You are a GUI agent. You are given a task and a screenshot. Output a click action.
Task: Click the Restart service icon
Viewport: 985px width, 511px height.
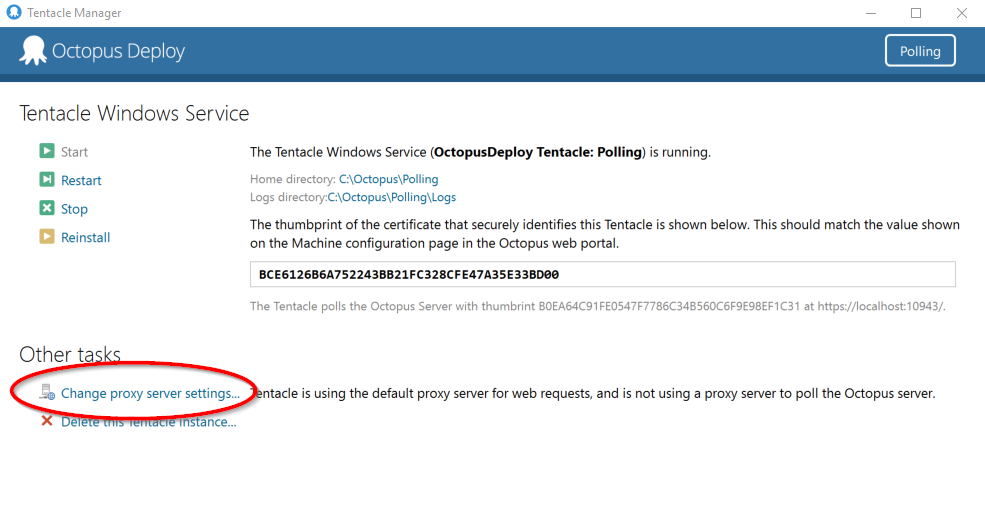(x=47, y=180)
